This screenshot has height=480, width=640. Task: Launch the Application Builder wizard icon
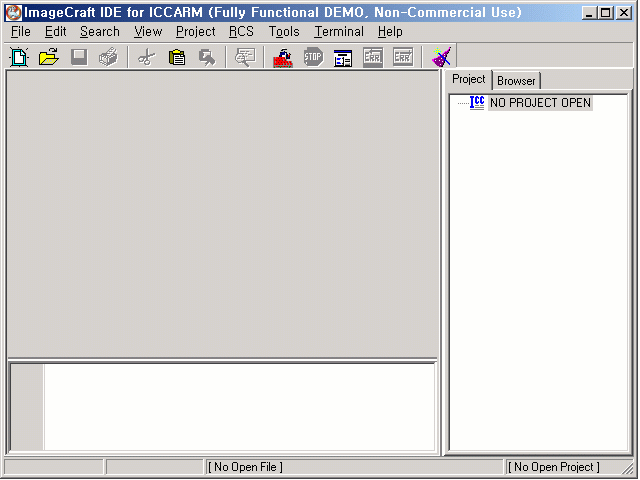tap(441, 57)
